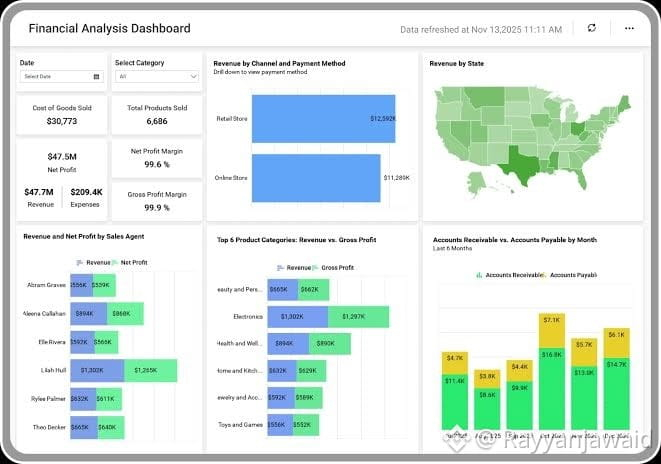Click the Select Date input field
Image resolution: width=661 pixels, height=464 pixels.
[62, 77]
